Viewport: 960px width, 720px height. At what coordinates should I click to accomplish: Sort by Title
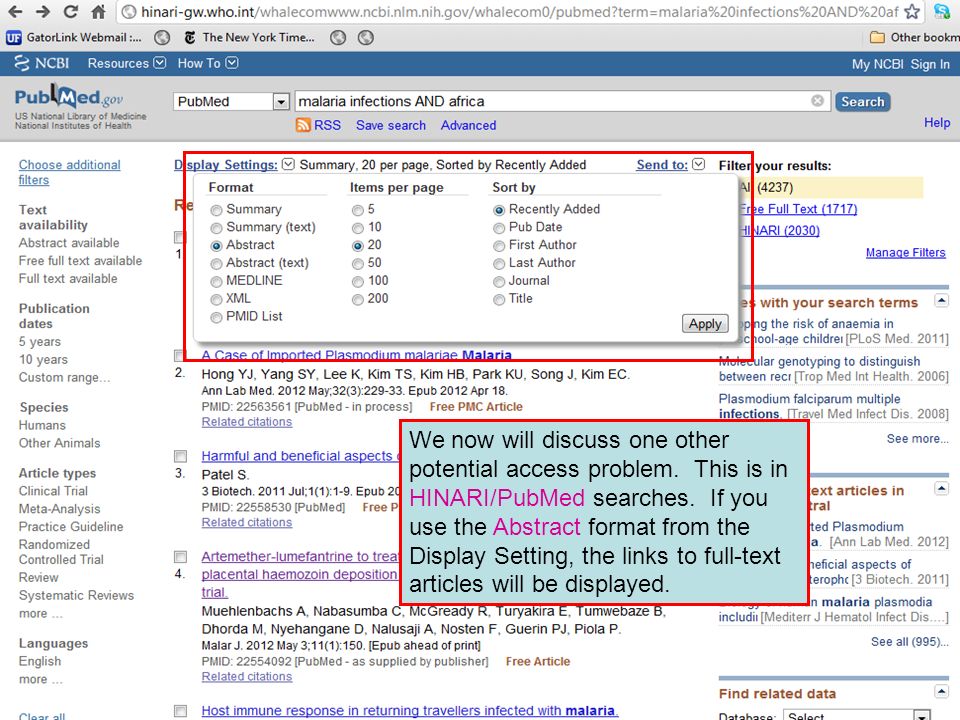point(499,299)
